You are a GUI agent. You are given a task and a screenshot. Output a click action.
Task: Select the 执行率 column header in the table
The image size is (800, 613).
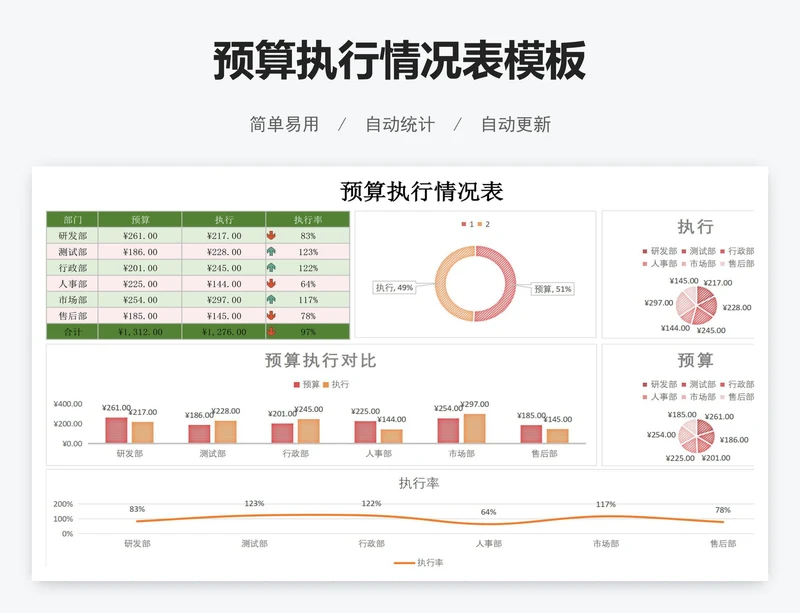pos(308,219)
